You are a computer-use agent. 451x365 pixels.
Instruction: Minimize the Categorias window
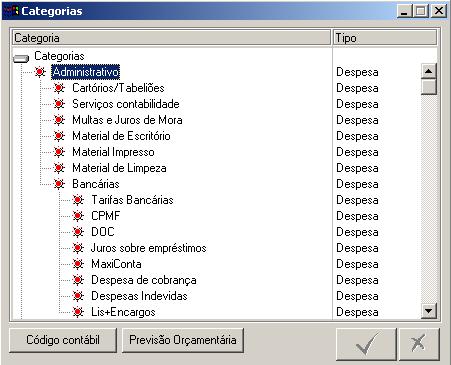(405, 11)
